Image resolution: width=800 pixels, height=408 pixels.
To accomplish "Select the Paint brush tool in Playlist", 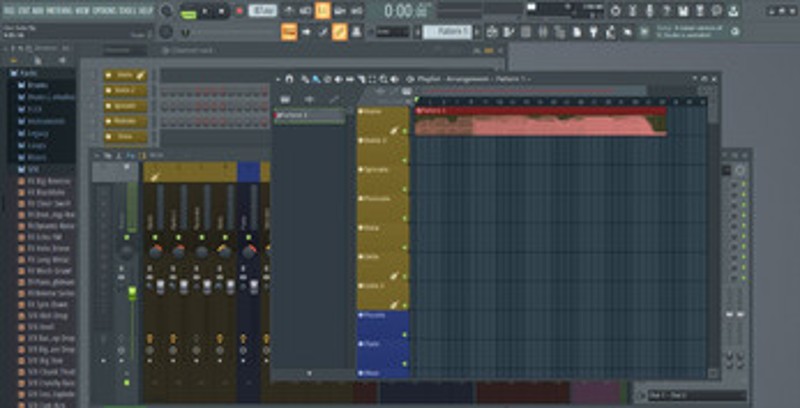I will [316, 79].
